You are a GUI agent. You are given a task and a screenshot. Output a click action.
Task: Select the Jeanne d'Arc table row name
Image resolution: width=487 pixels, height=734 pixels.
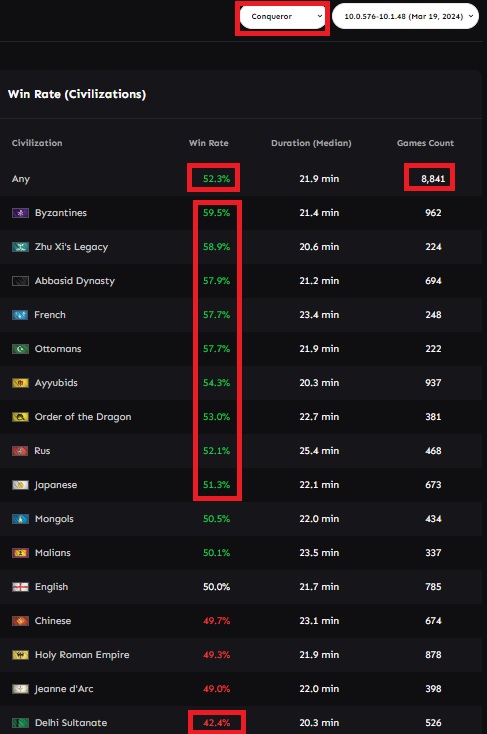point(64,689)
